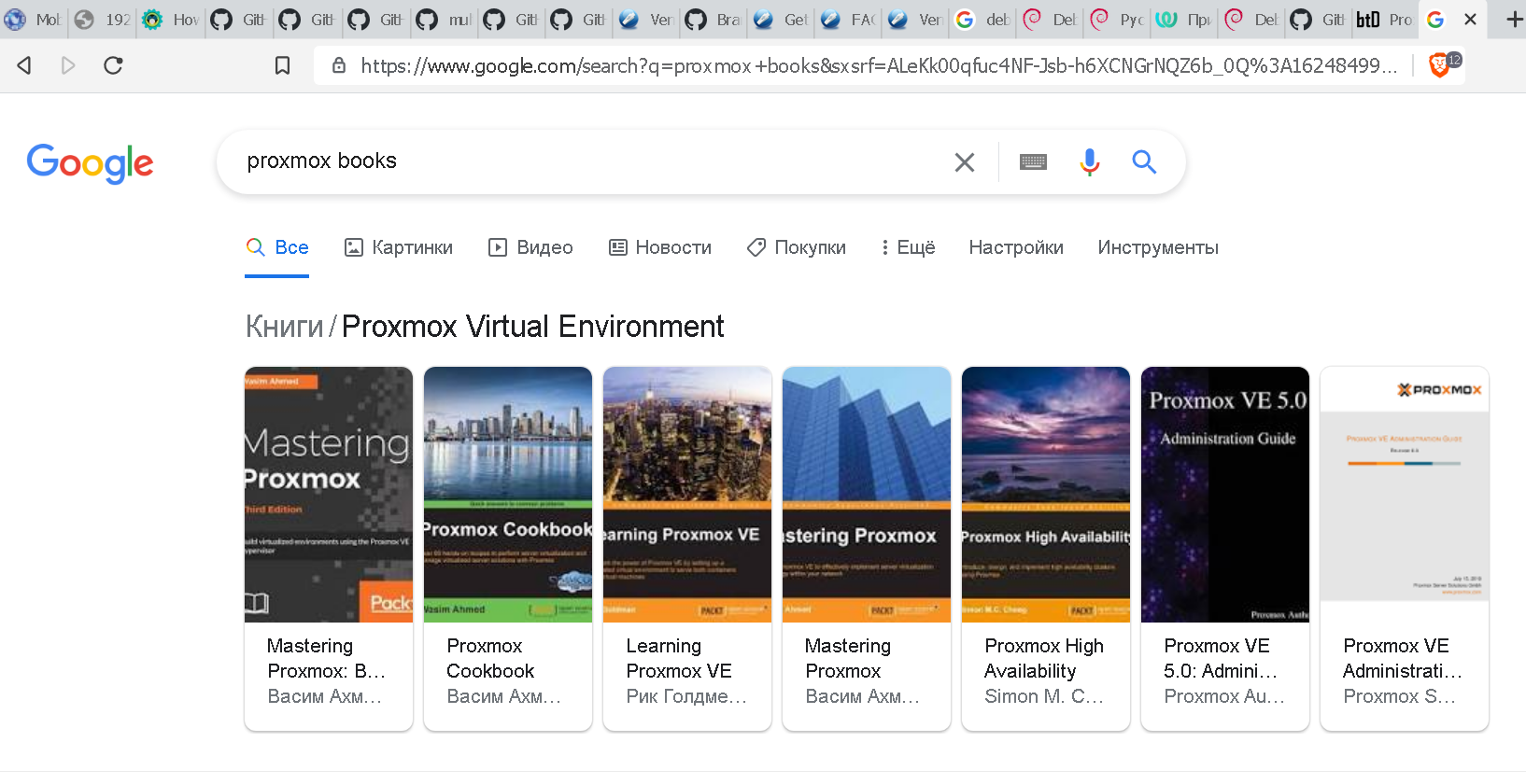This screenshot has height=784, width=1526.
Task: Switch to the Покупки tab
Action: tap(797, 247)
